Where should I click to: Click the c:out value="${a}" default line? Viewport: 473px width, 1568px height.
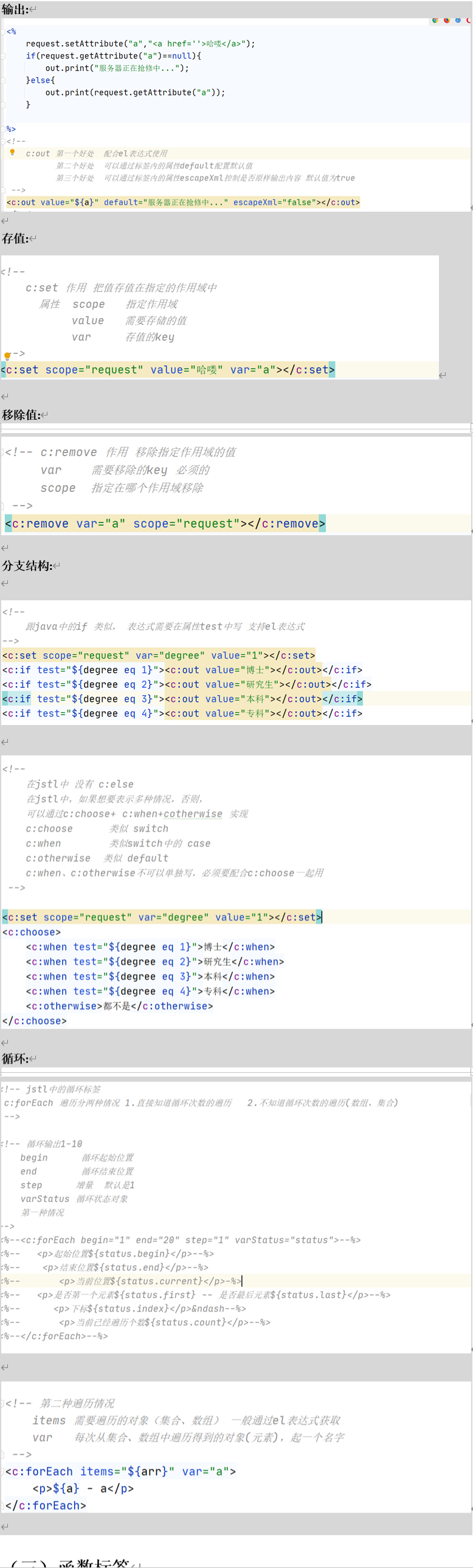pos(183,202)
